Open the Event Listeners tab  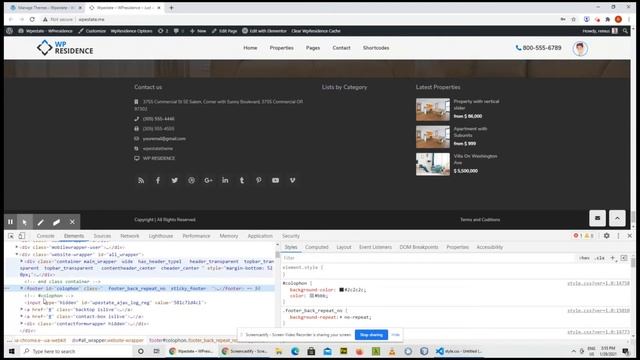[376, 247]
